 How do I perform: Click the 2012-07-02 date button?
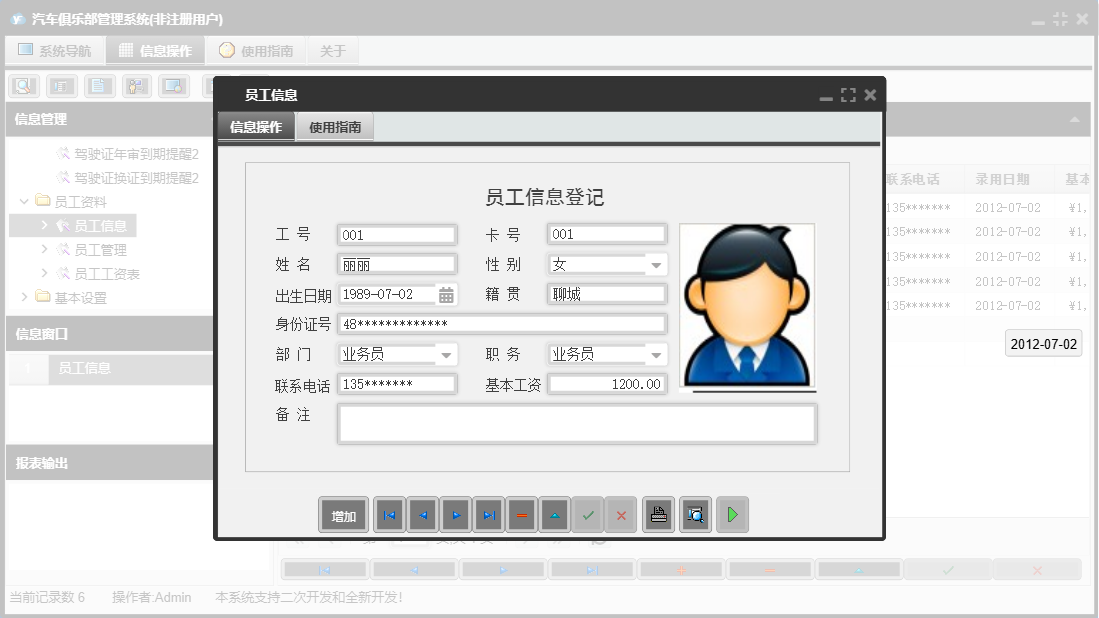tap(1043, 344)
